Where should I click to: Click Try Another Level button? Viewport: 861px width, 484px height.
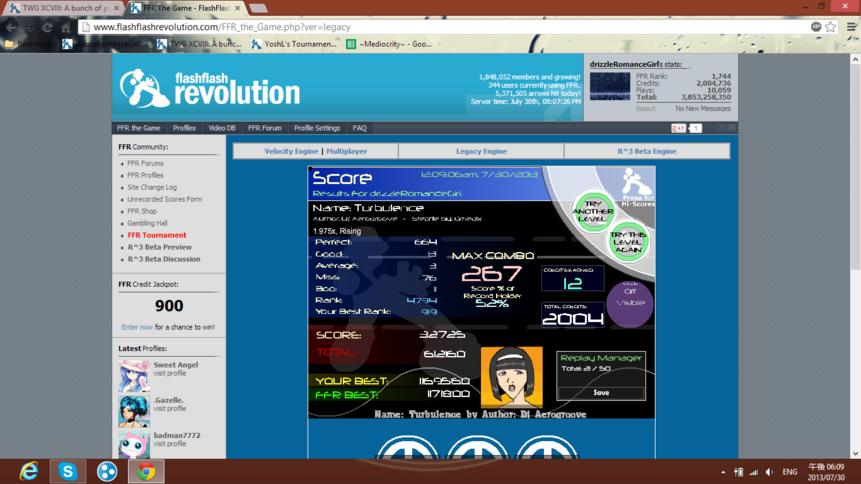click(593, 211)
